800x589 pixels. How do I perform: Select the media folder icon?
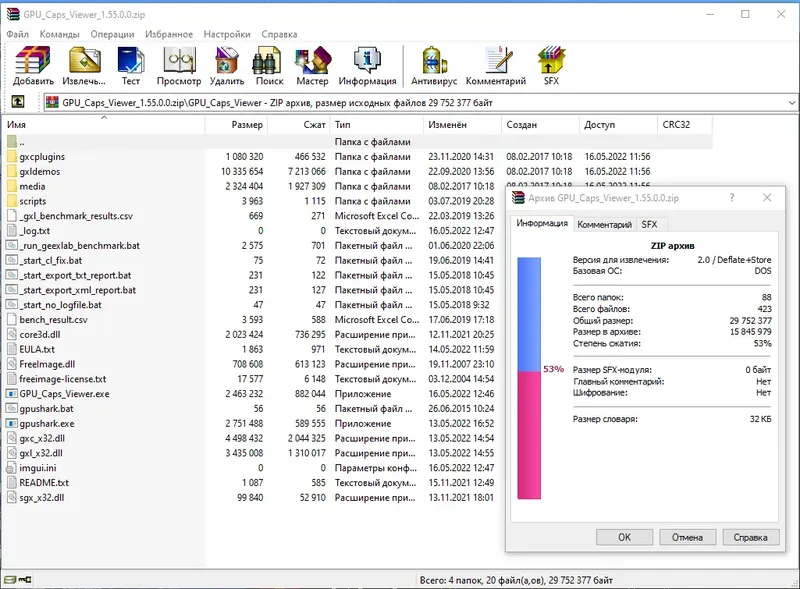click(12, 186)
